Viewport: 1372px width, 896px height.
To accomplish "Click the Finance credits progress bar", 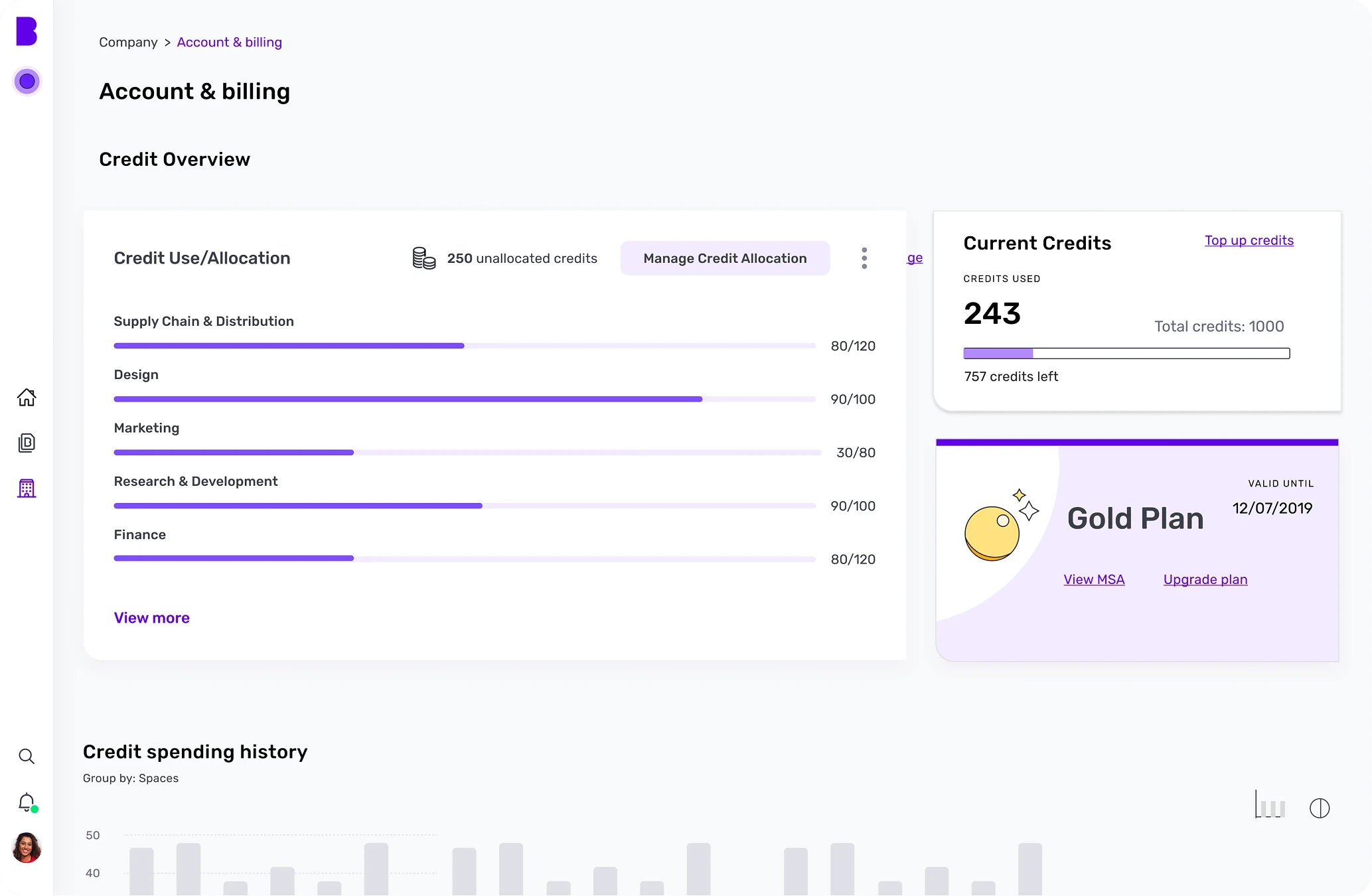I will [x=465, y=559].
